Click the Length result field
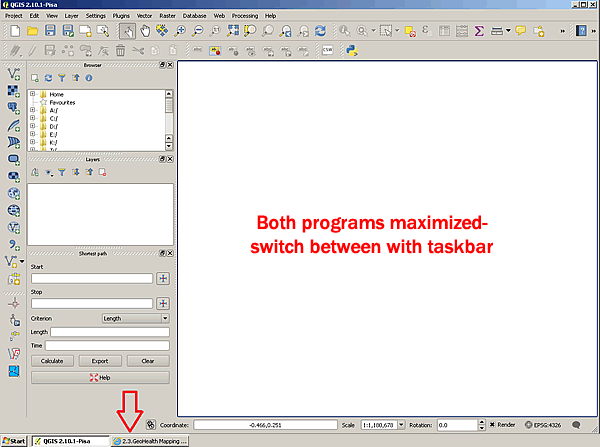600x447 pixels. [x=110, y=332]
